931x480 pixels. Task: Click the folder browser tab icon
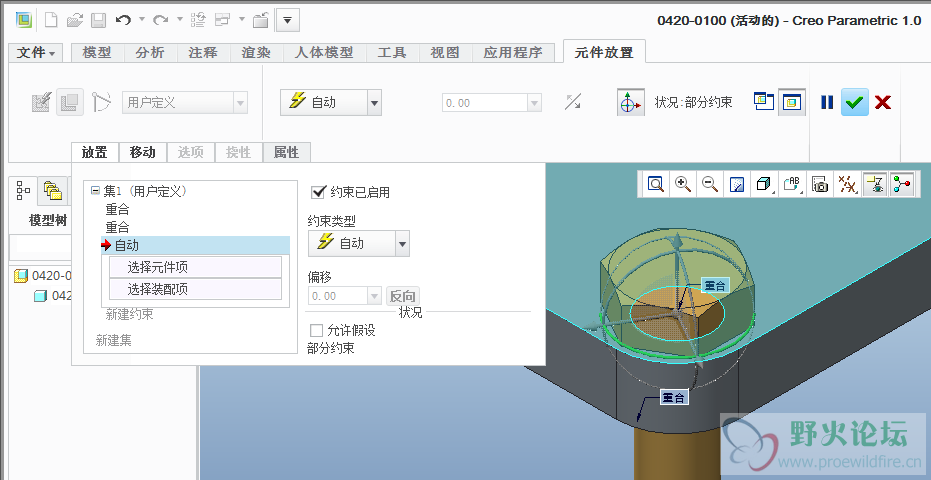click(53, 191)
